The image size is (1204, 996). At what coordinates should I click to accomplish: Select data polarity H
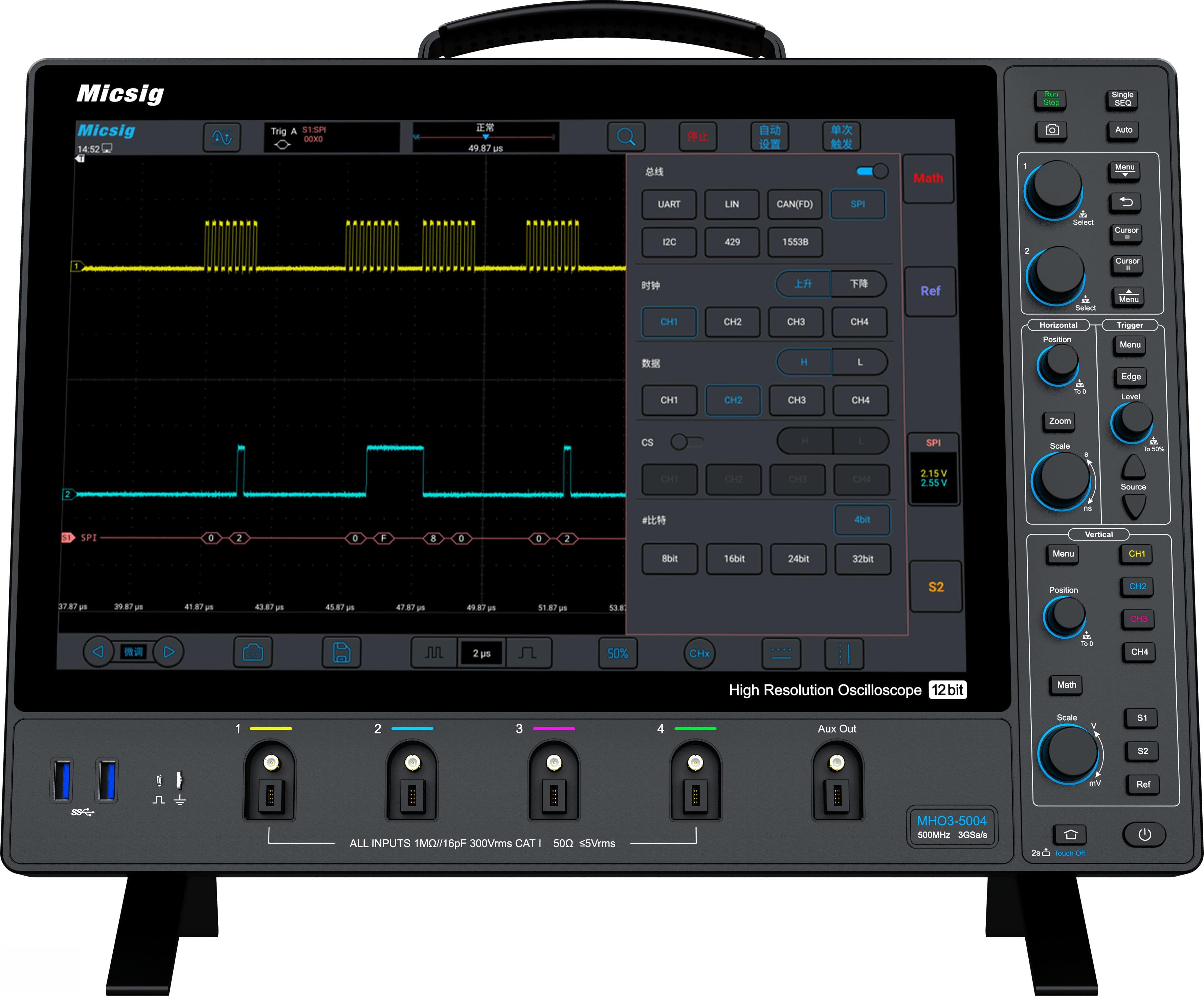pos(804,362)
